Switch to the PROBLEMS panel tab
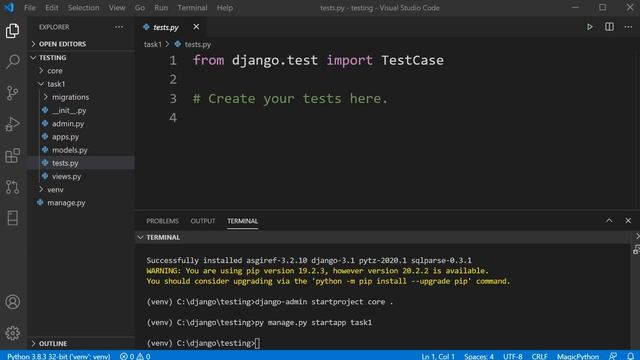Image resolution: width=640 pixels, height=360 pixels. tap(162, 221)
